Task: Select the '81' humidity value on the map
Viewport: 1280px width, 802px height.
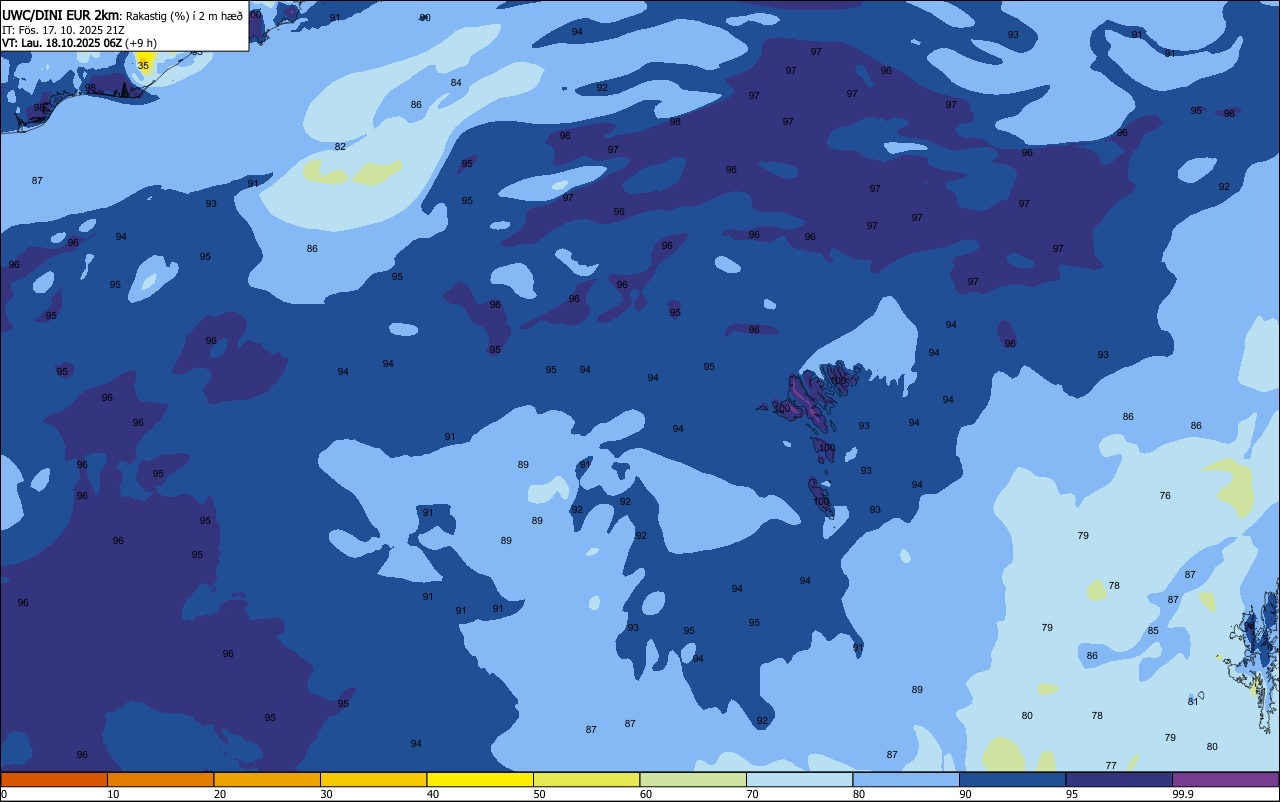Action: [1193, 701]
